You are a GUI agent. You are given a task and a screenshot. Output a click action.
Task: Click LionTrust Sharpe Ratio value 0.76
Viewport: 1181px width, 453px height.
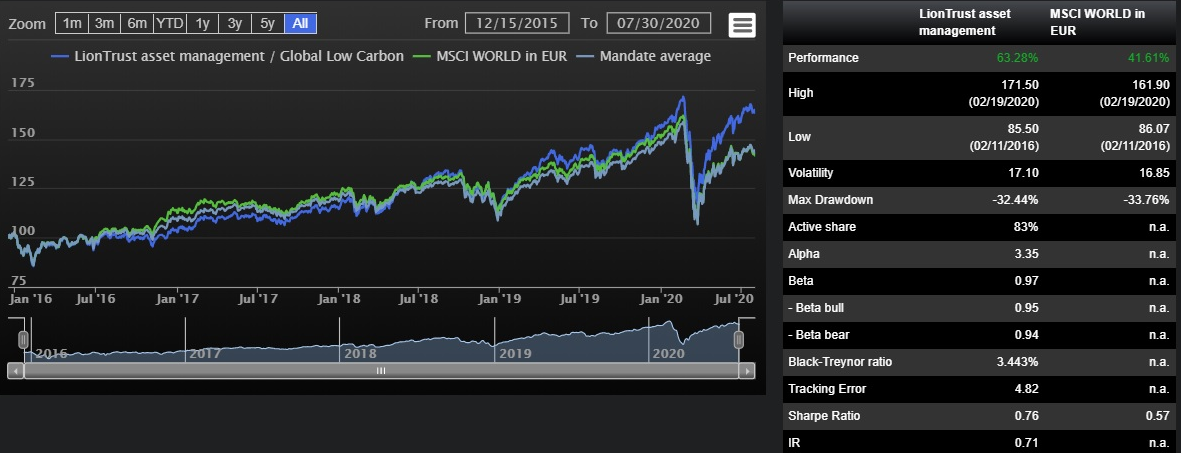click(x=1028, y=416)
